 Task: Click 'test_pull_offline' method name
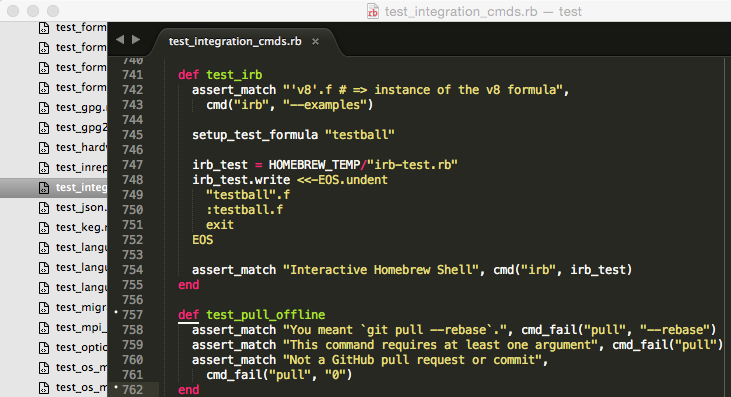266,315
